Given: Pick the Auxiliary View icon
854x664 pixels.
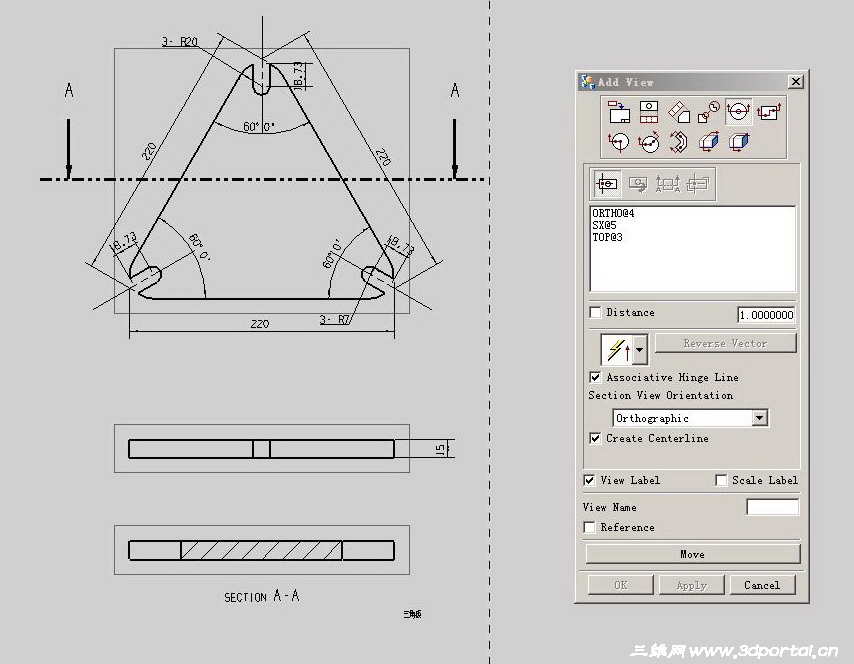Looking at the screenshot, I should [x=679, y=112].
